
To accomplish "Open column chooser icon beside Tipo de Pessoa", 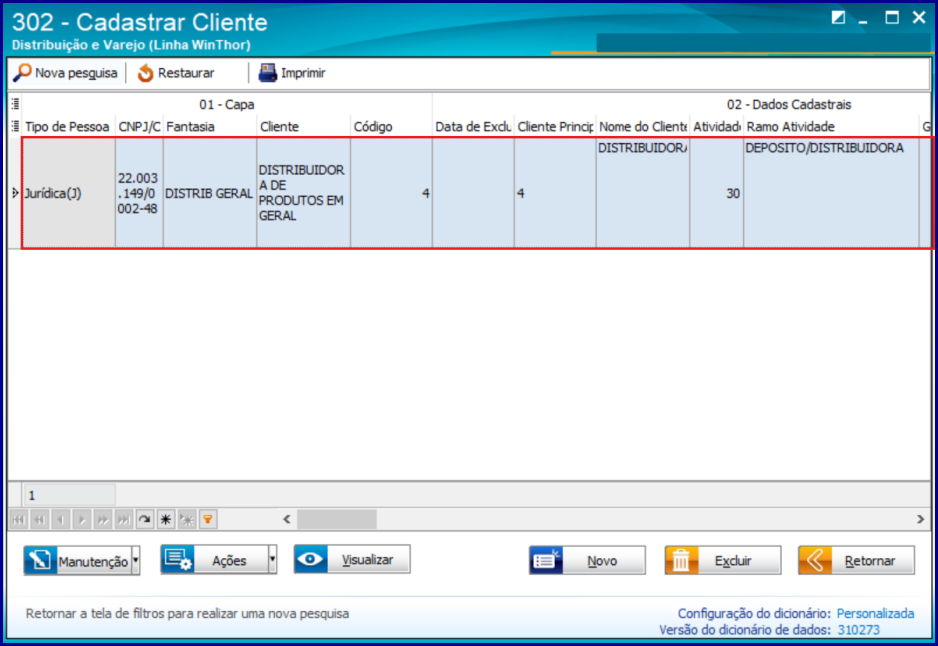I will [15, 126].
